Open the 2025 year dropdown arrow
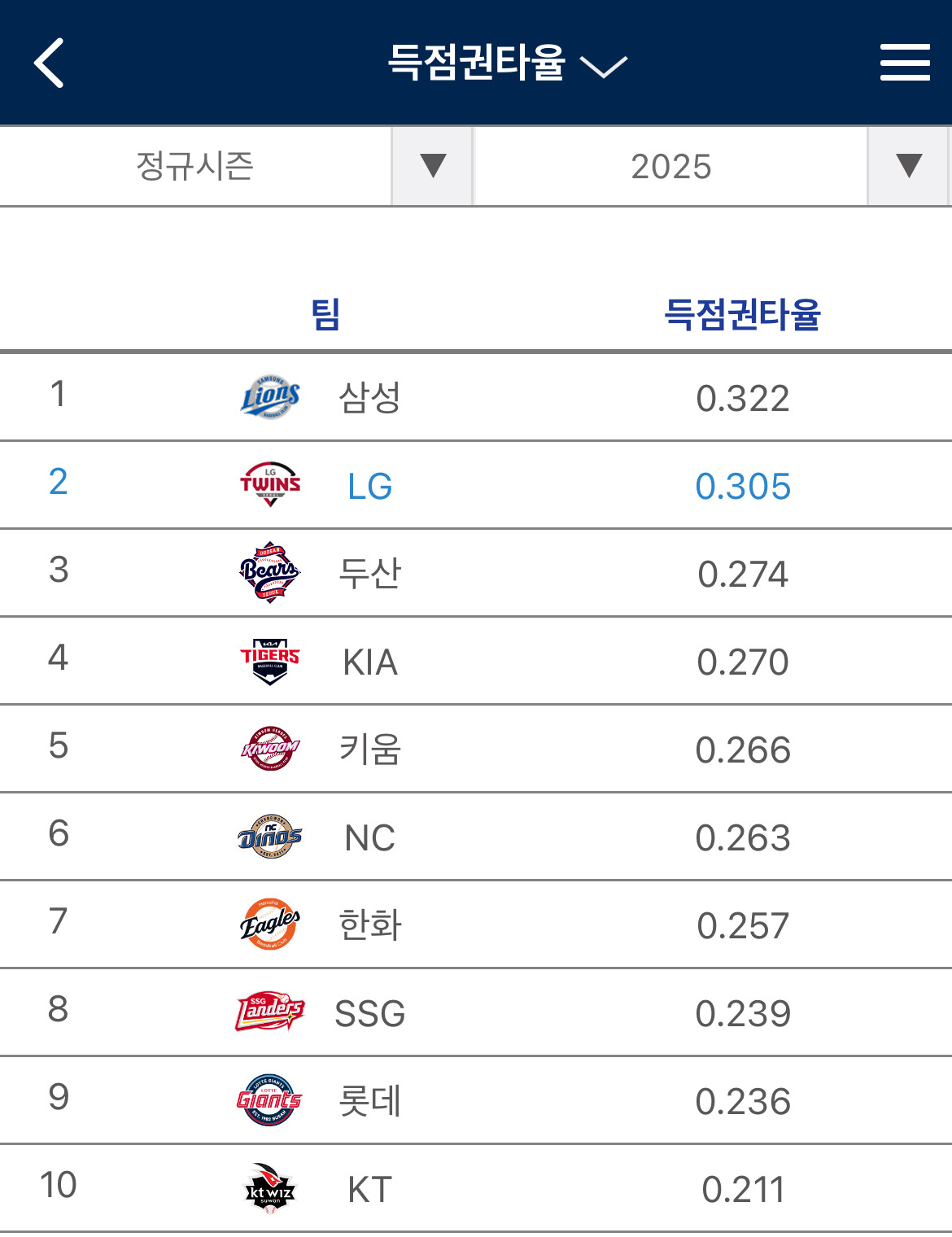952x1237 pixels. click(908, 166)
